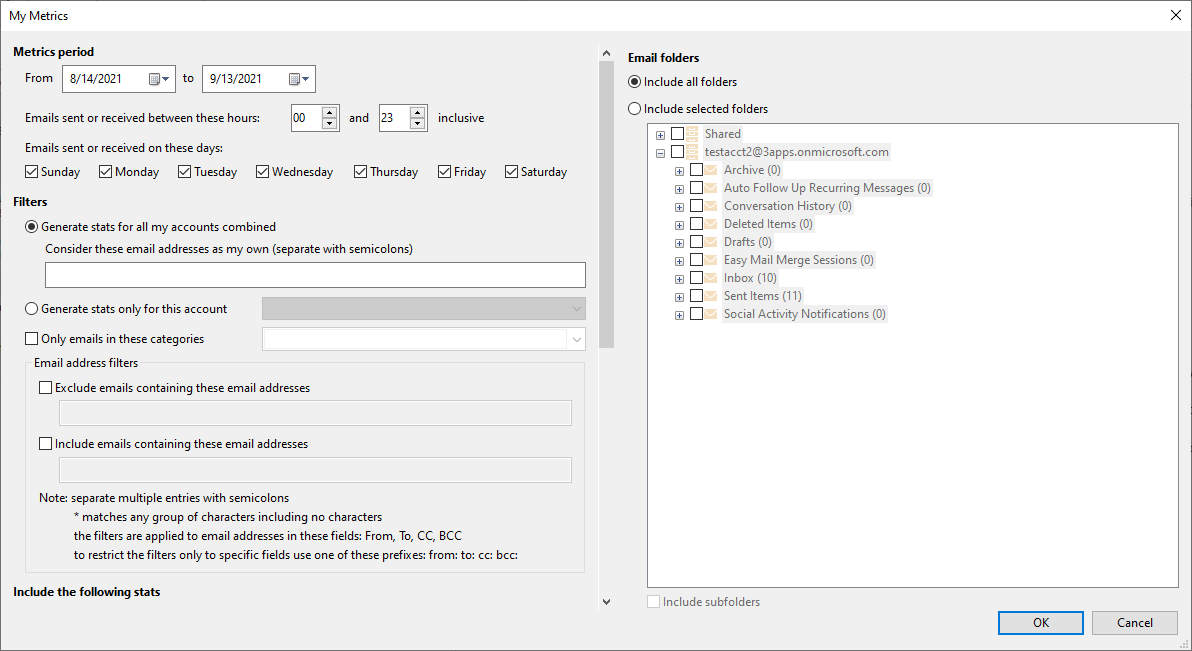The height and width of the screenshot is (651, 1192).
Task: Uncheck the Monday checkbox
Action: tap(106, 172)
